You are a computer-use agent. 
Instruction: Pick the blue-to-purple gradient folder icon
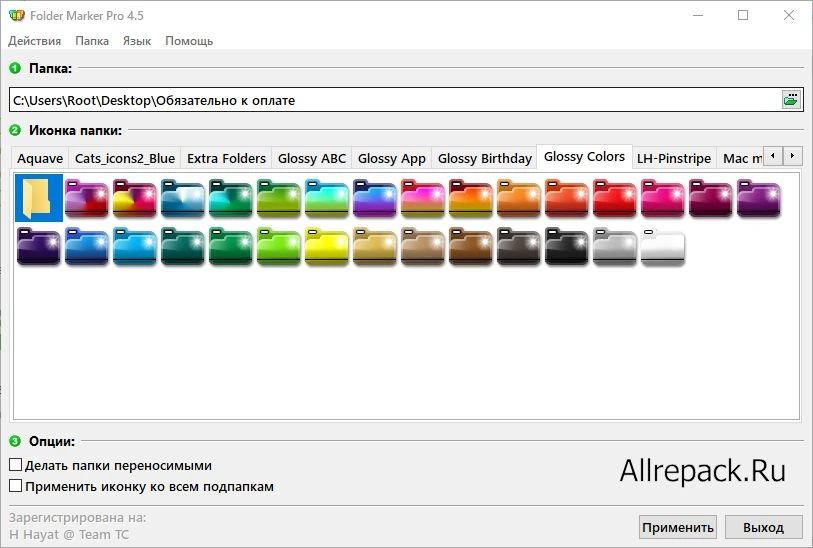point(374,198)
